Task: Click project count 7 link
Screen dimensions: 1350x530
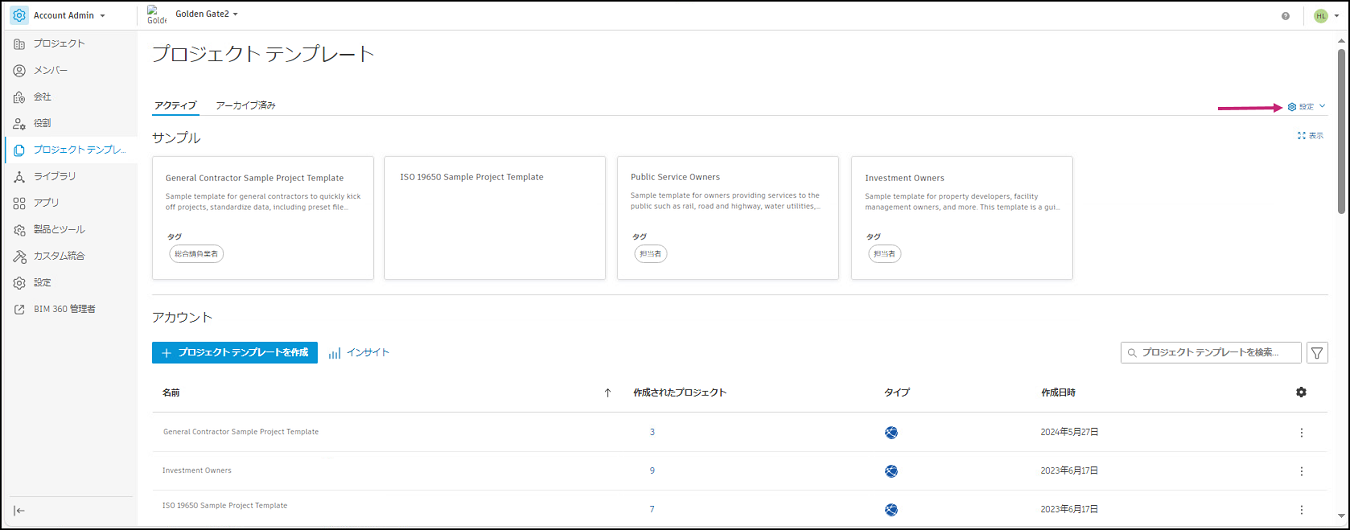Action: coord(652,509)
